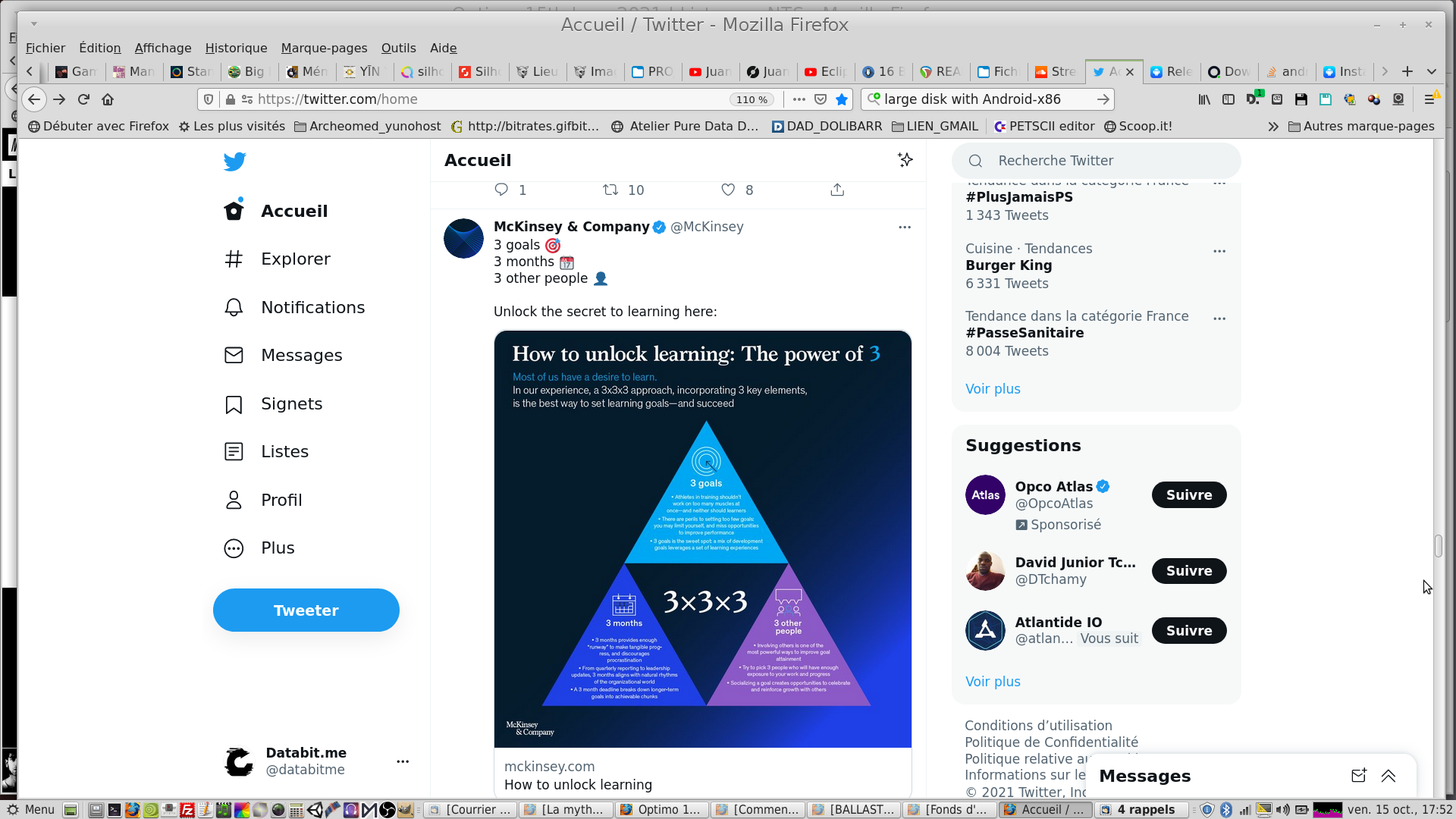Click the Recherche Twitter search field
The height and width of the screenshot is (819, 1456).
pyautogui.click(x=1097, y=161)
